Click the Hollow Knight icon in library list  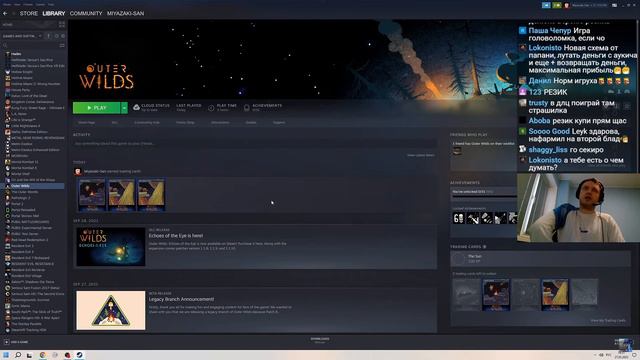7,72
